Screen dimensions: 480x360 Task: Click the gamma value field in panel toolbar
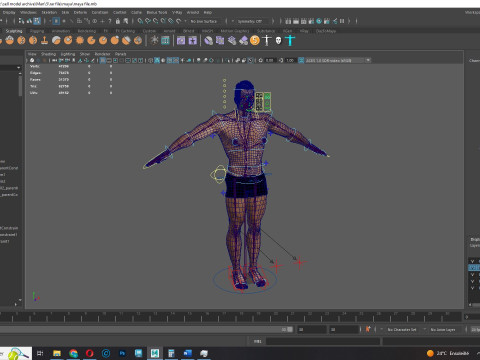(290, 60)
